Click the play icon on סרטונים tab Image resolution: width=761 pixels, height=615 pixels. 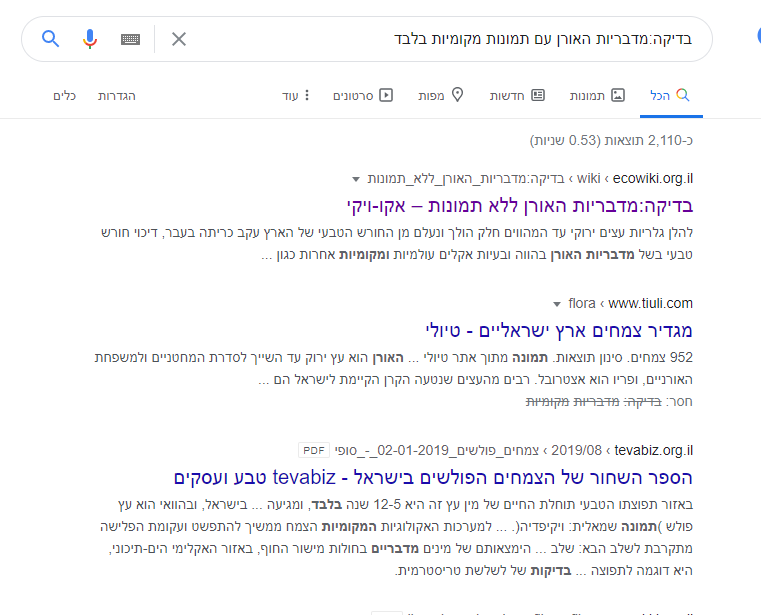click(x=386, y=95)
